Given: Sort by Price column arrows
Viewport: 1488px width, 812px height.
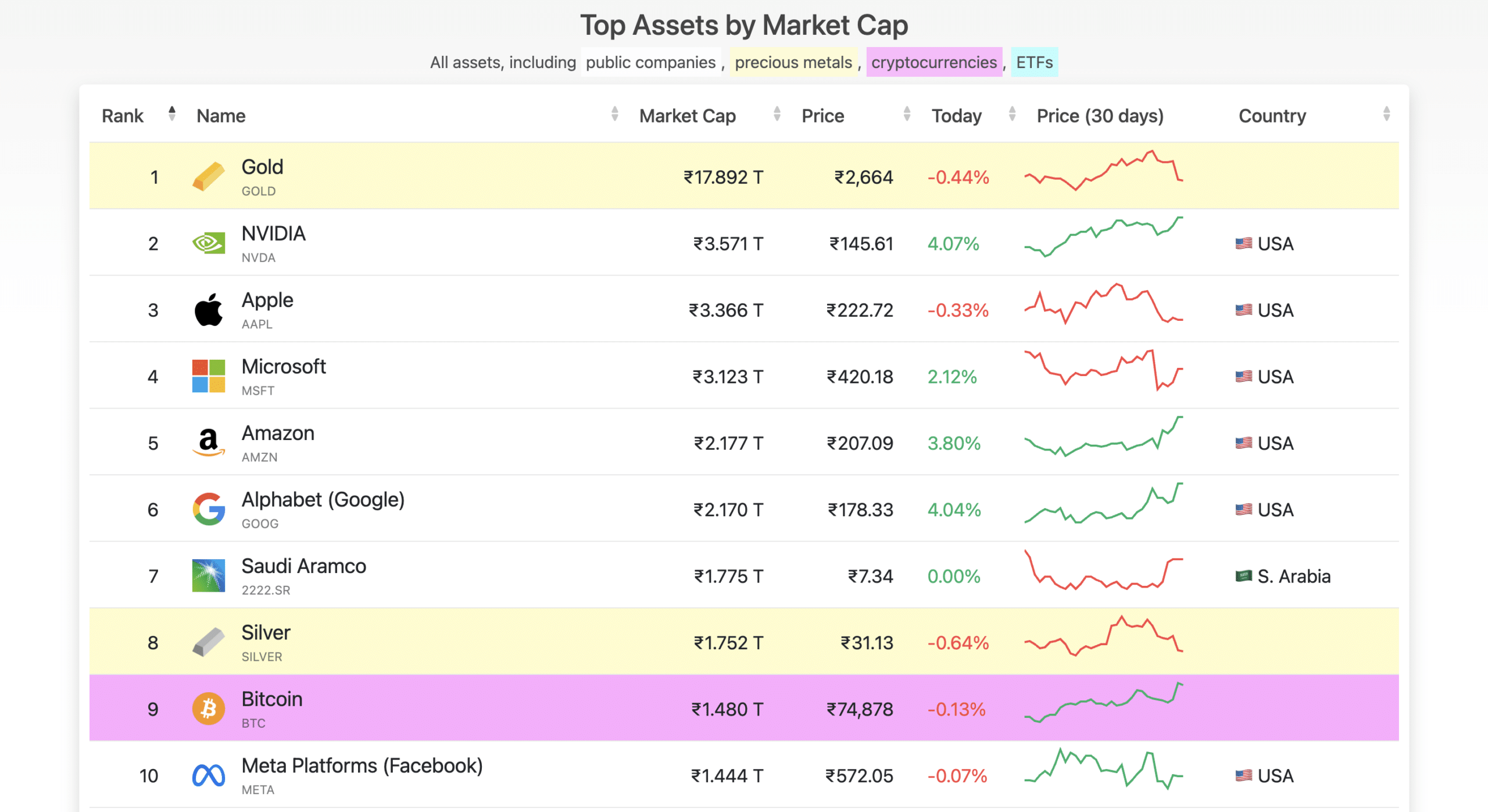Looking at the screenshot, I should pyautogui.click(x=907, y=114).
